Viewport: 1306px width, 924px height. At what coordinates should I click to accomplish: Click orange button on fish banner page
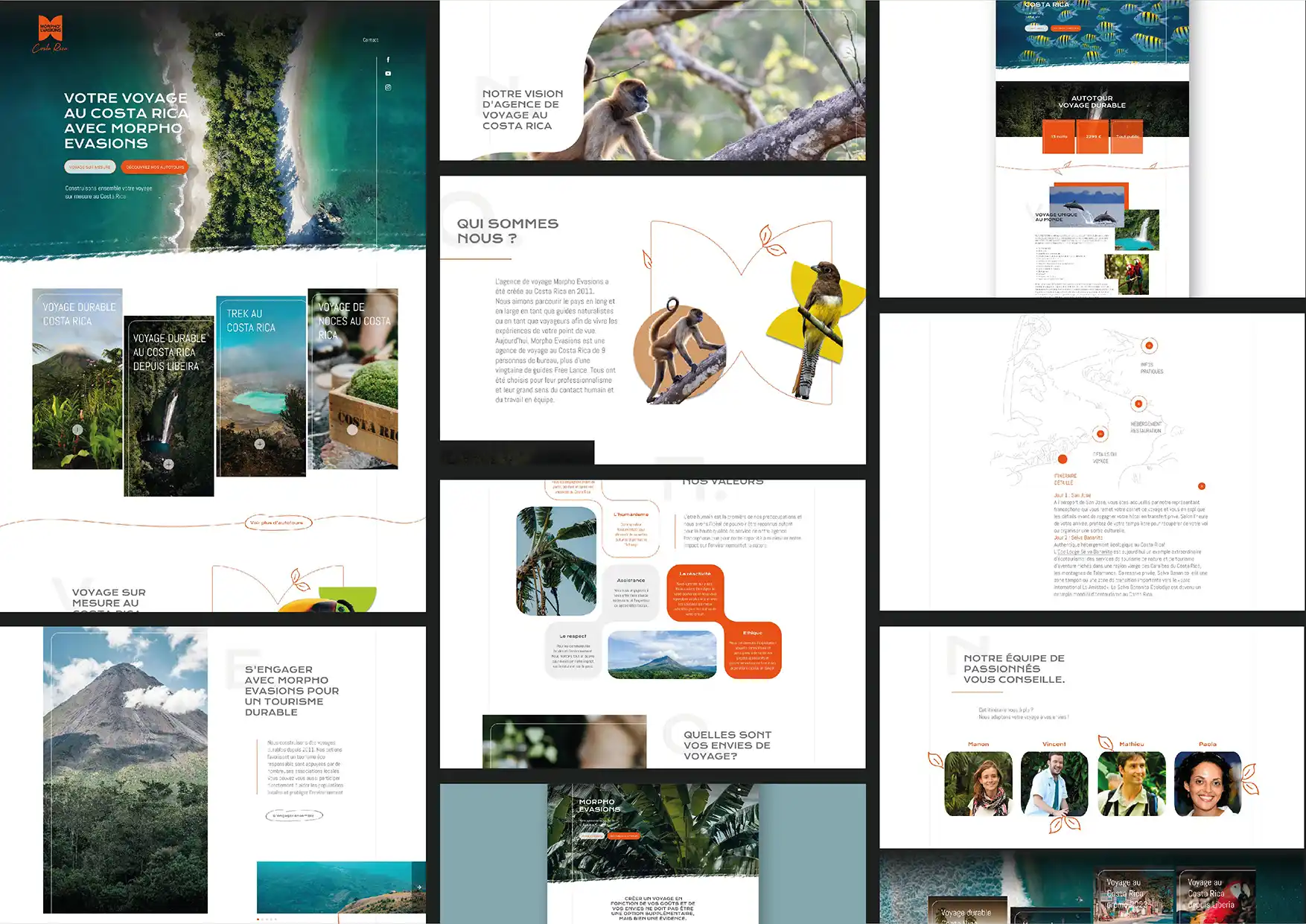(1065, 28)
